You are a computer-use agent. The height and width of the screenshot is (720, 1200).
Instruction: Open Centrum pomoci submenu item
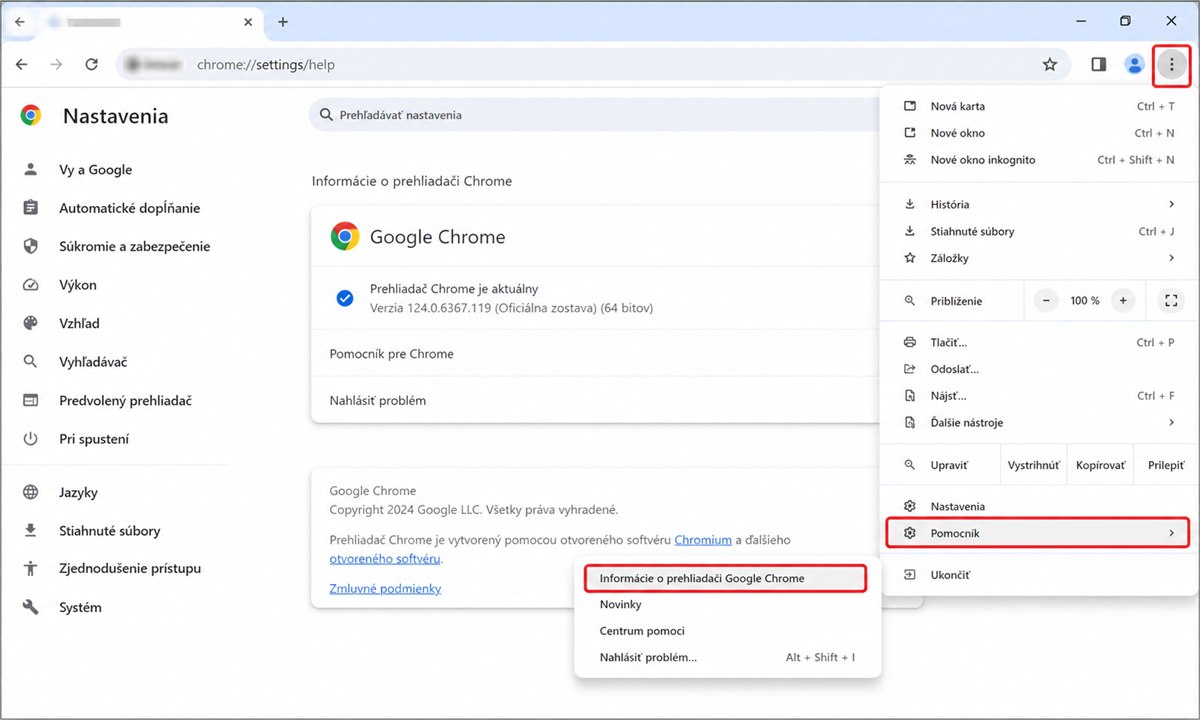point(728,631)
